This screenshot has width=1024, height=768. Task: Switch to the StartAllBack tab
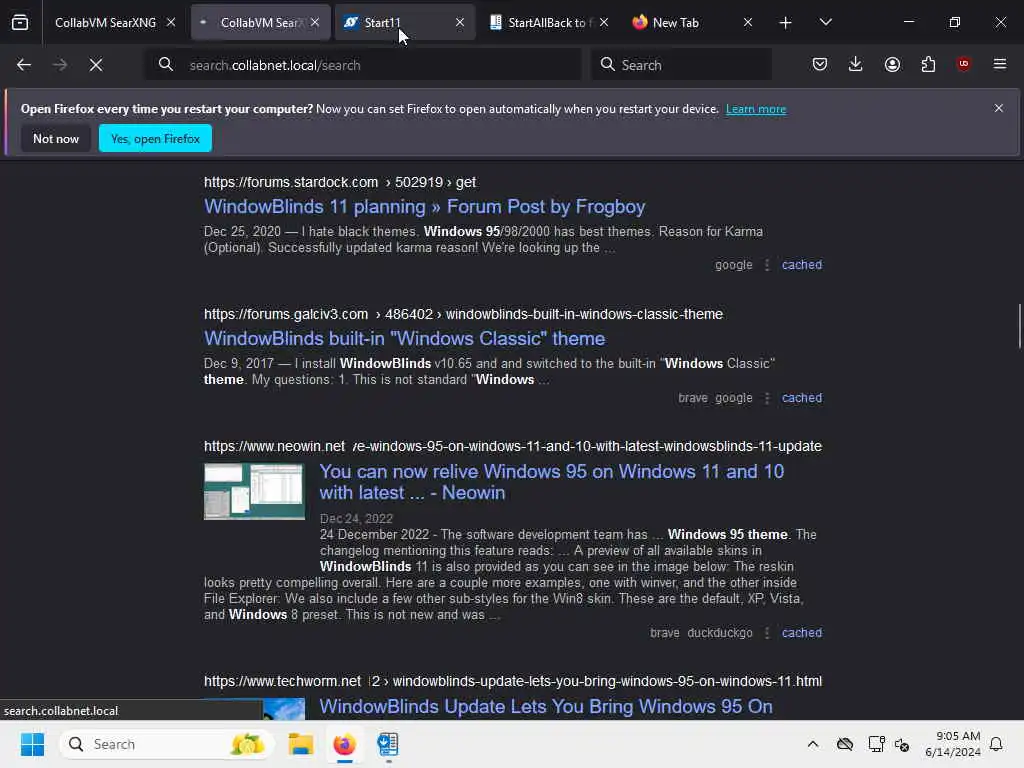547,22
